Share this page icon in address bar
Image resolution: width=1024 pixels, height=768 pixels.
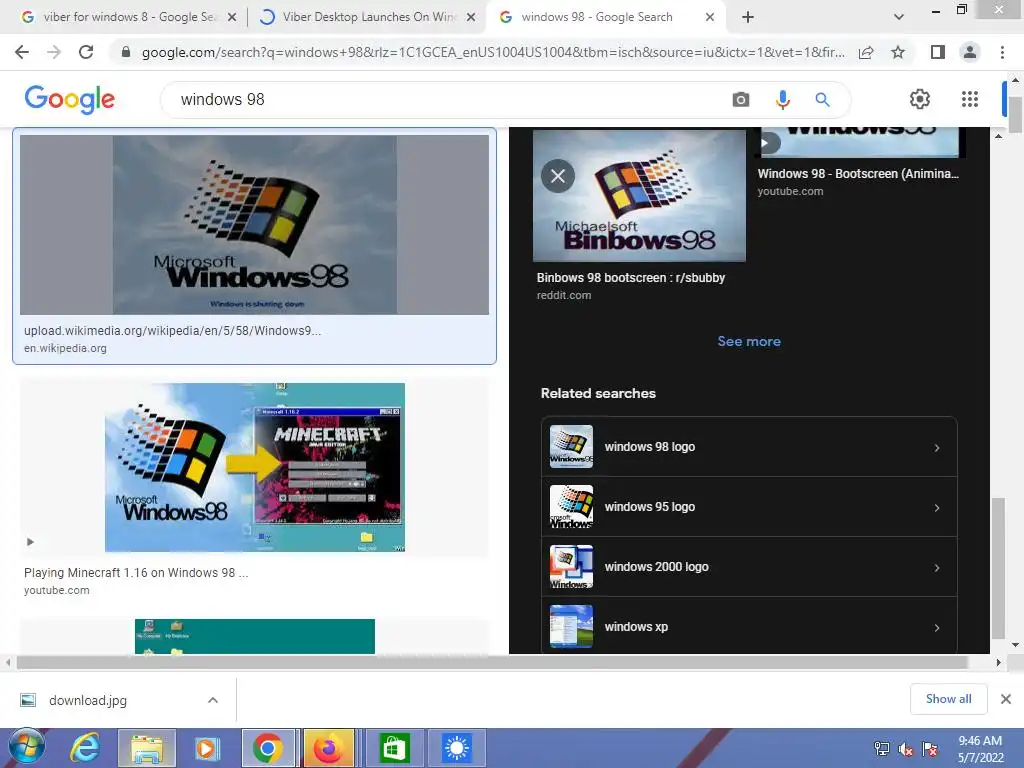(x=866, y=52)
